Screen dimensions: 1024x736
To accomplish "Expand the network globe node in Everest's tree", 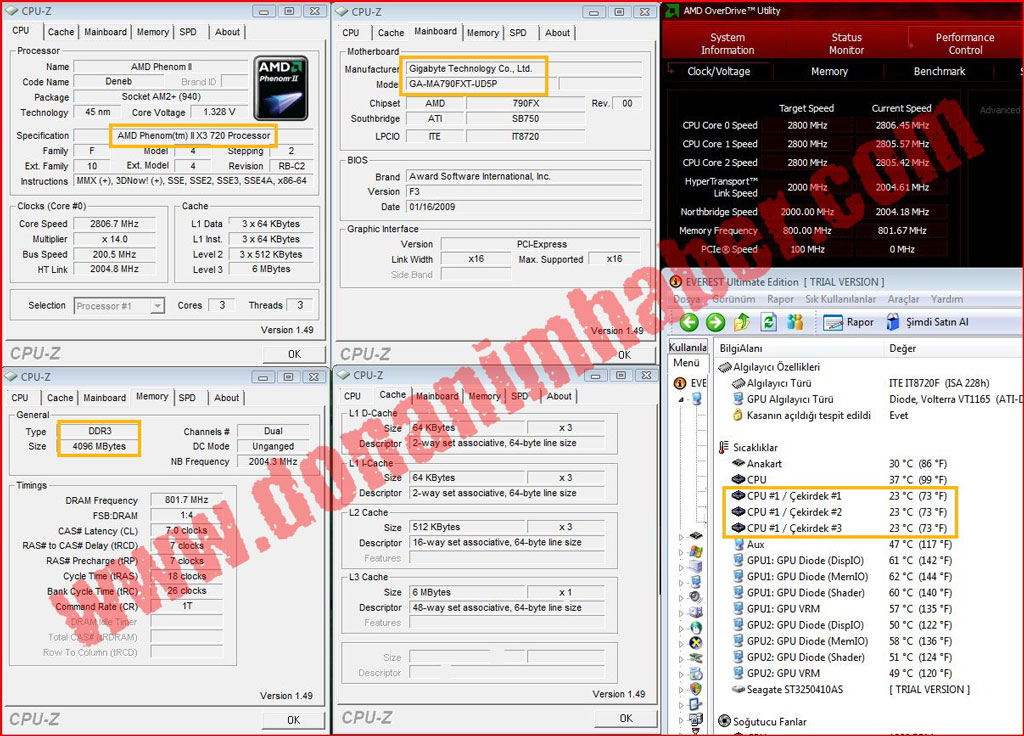I will coord(680,628).
